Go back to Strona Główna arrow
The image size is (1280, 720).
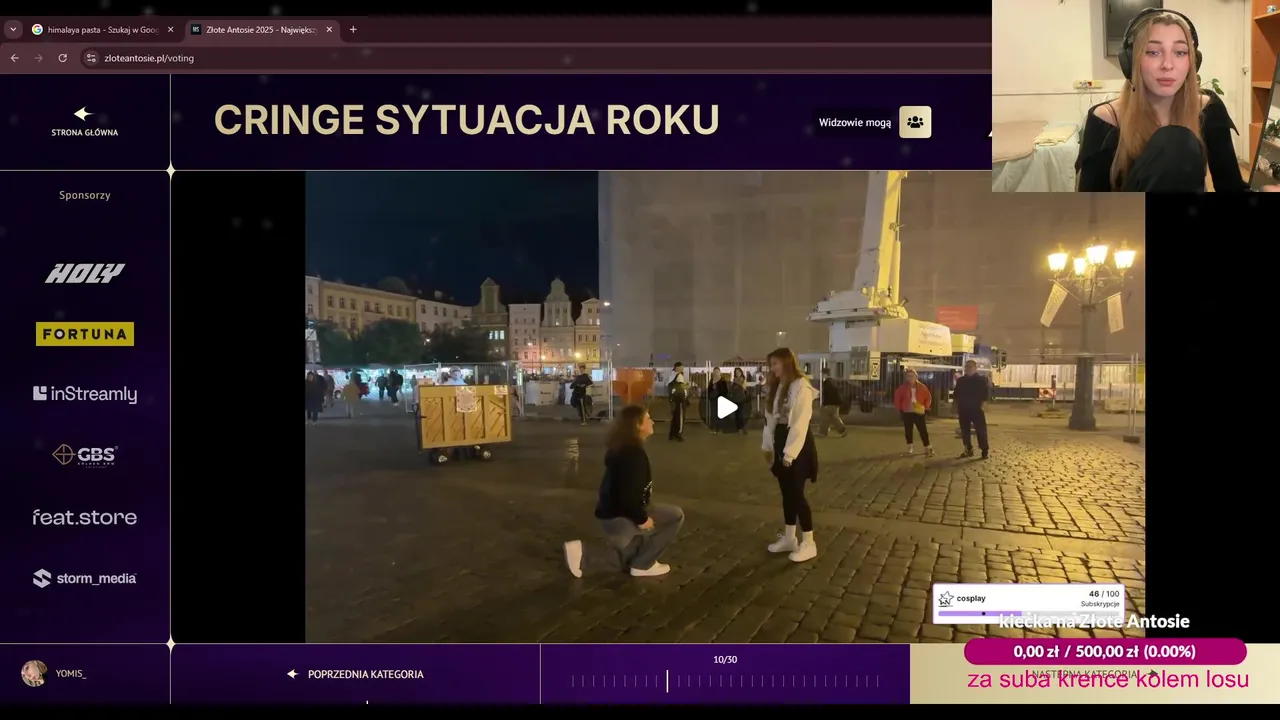click(x=83, y=114)
